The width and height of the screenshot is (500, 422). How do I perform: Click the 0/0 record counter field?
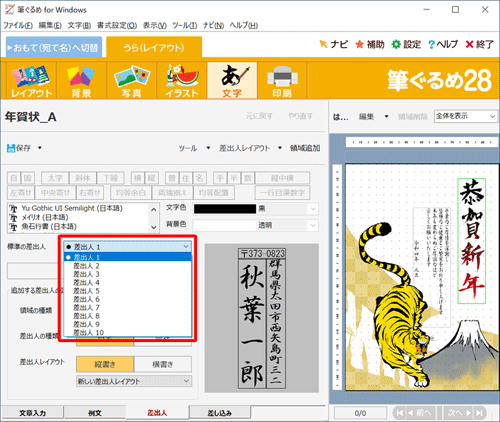point(360,413)
